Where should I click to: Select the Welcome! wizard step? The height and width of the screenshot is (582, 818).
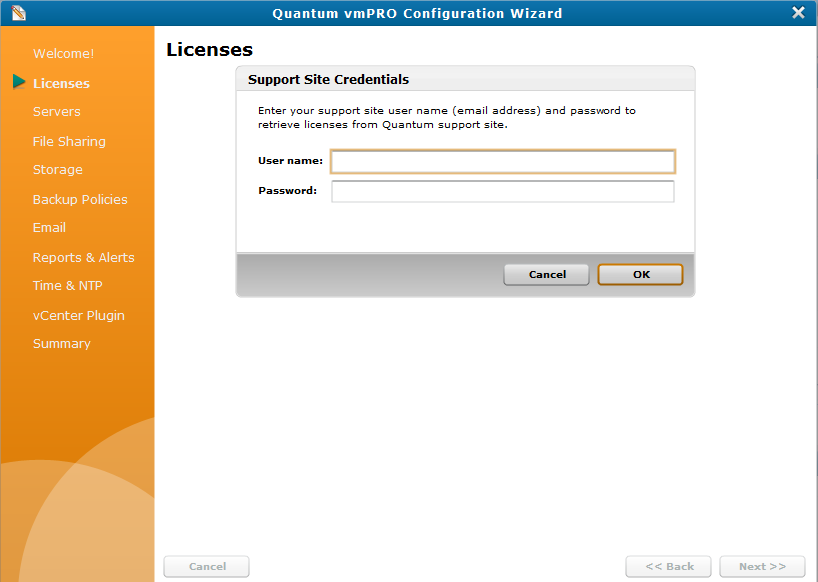coord(63,53)
